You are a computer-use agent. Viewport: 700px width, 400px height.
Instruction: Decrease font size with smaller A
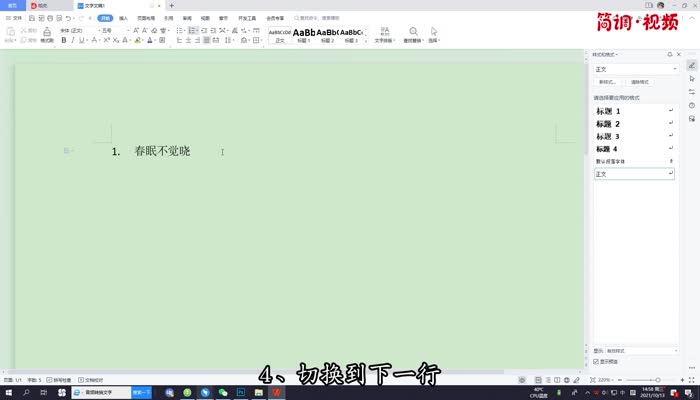145,30
